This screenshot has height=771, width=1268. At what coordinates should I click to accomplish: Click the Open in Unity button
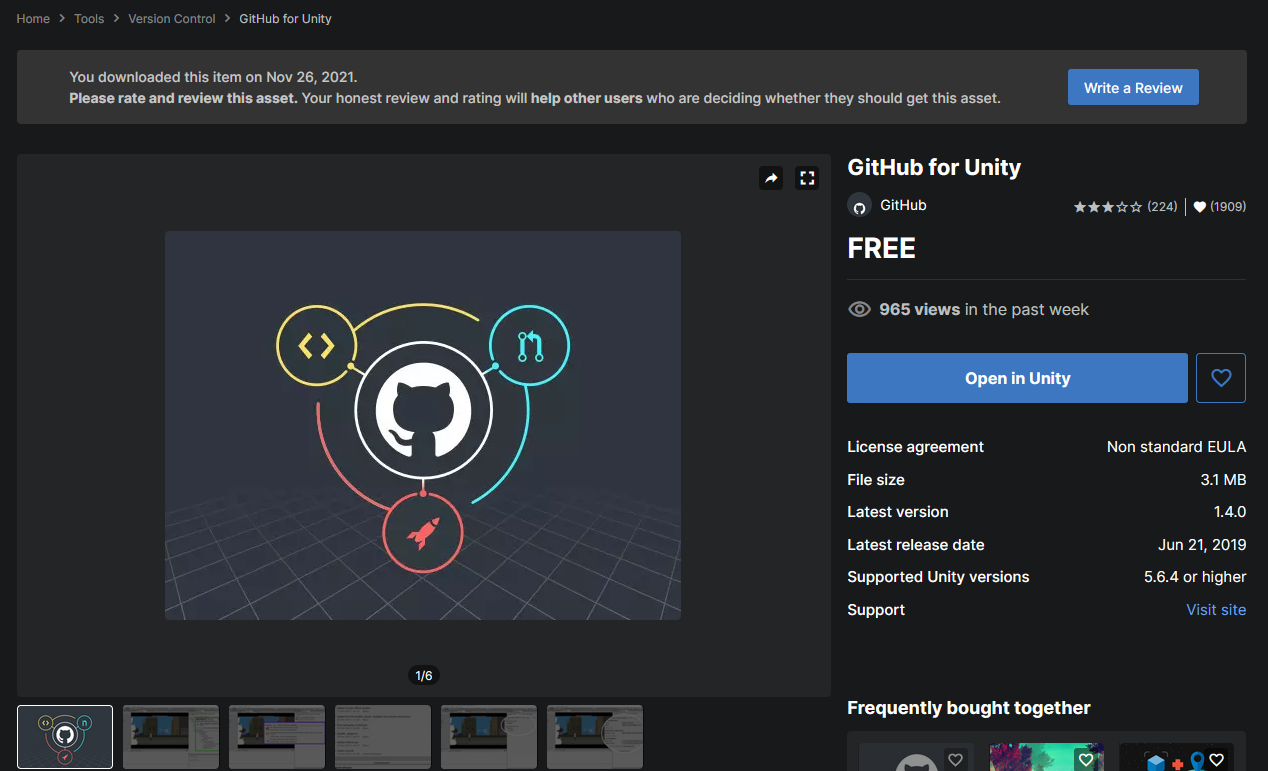[x=1017, y=378]
